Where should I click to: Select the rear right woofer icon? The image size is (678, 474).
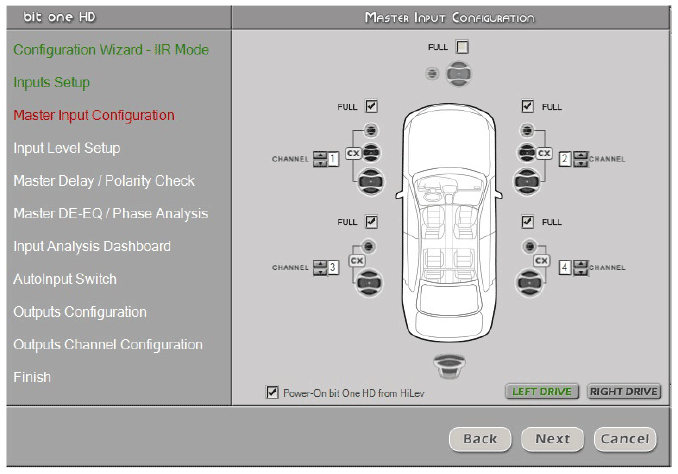529,283
